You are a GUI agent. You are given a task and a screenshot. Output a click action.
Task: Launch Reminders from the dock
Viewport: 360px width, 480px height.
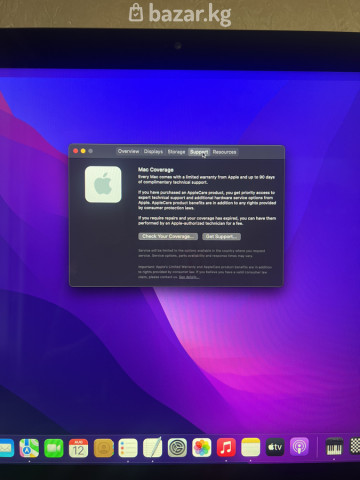(x=128, y=447)
